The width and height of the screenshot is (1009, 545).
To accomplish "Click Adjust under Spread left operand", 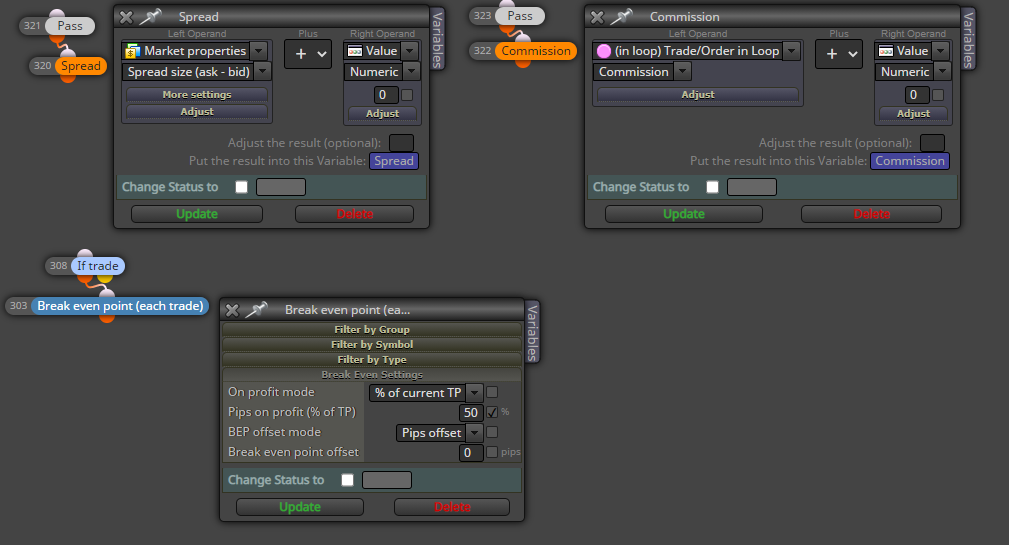I will 197,111.
